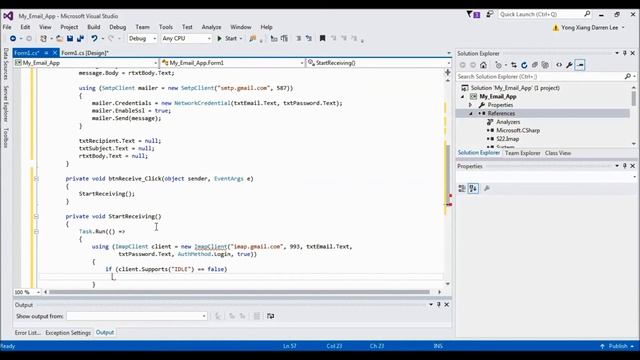This screenshot has width=640, height=360.
Task: Click Publish in the status bar
Action: pyautogui.click(x=618, y=346)
